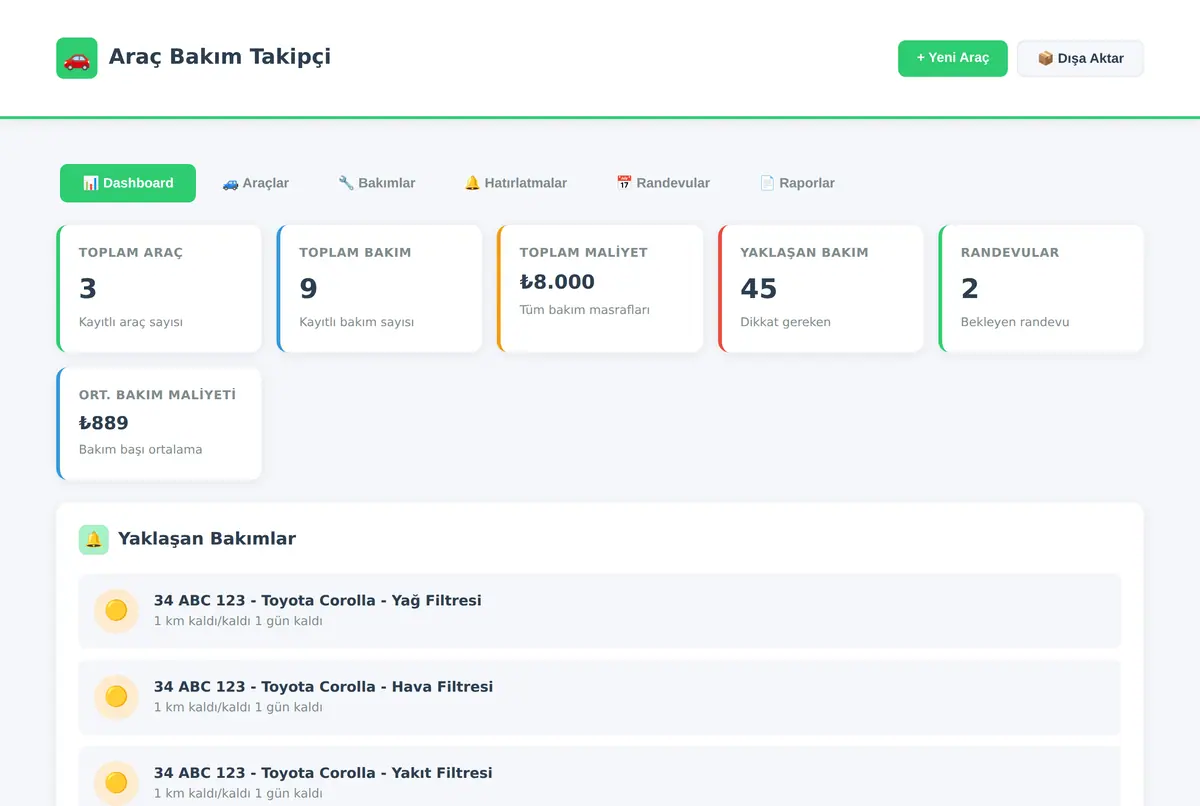Screen dimensions: 1200x806
Task: Select the Toyota Corolla Yakıt Filtresi title
Action: pyautogui.click(x=323, y=773)
